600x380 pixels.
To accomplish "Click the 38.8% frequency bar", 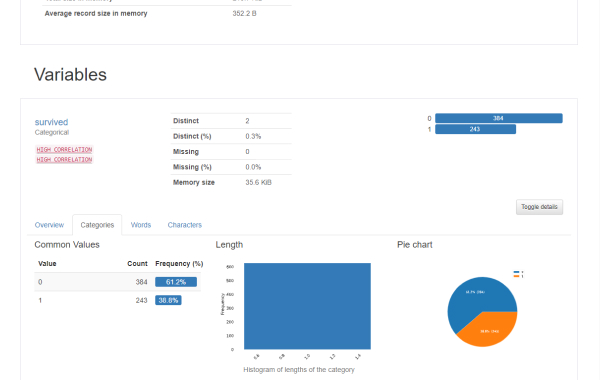I will pos(168,300).
